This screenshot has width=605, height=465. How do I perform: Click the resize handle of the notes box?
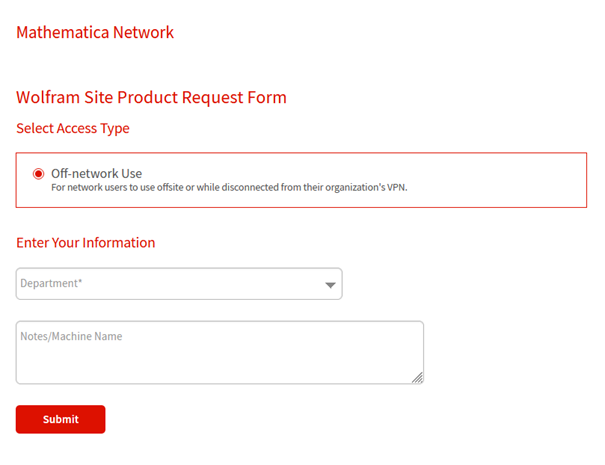pyautogui.click(x=418, y=377)
